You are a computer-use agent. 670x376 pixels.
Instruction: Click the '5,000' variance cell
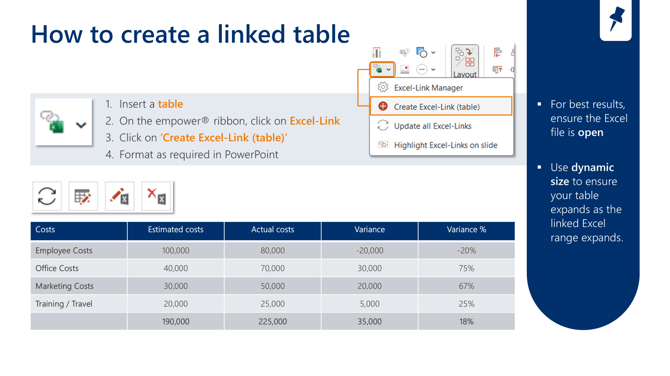coord(370,304)
